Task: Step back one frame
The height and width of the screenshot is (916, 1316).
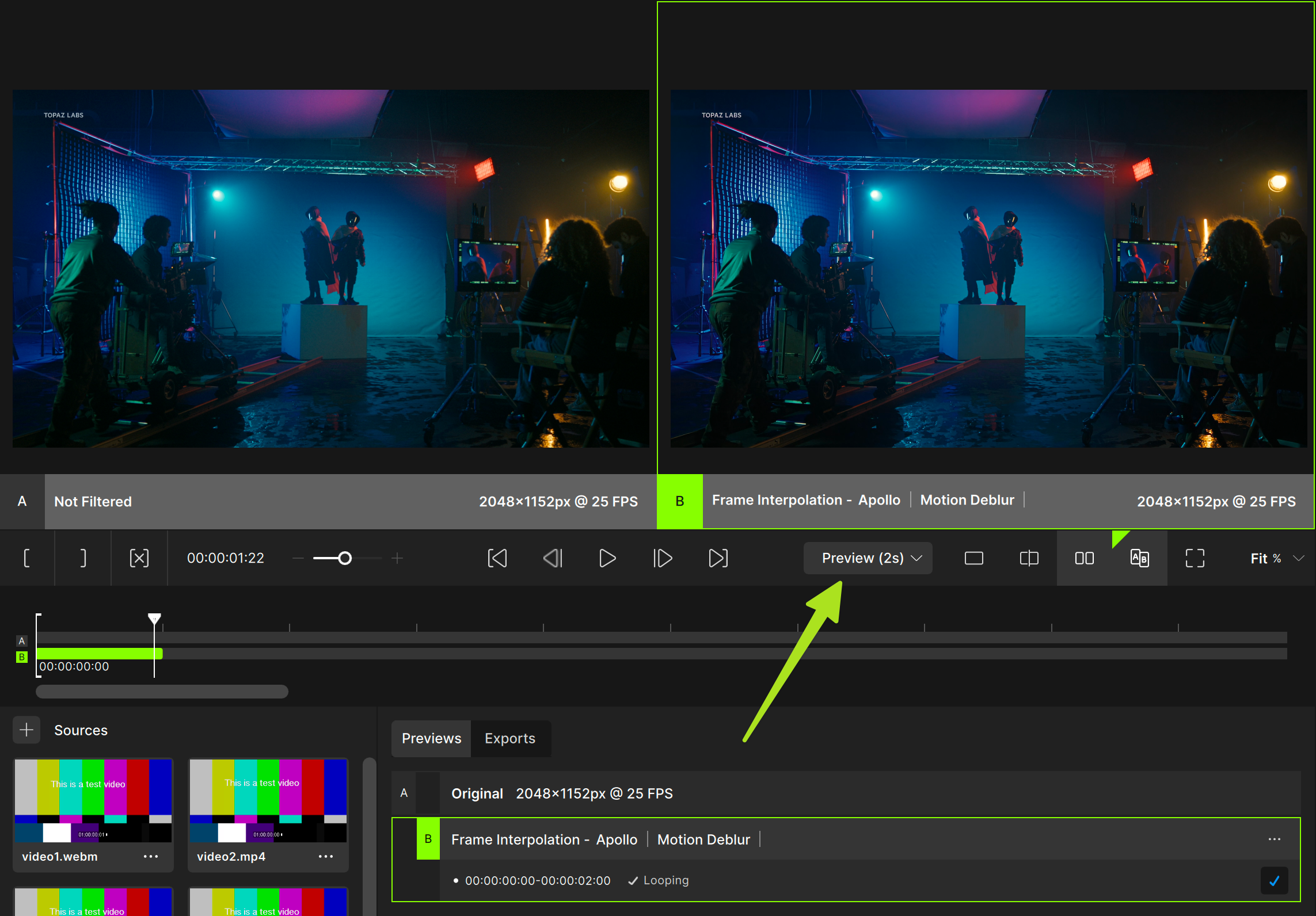Action: (x=553, y=558)
